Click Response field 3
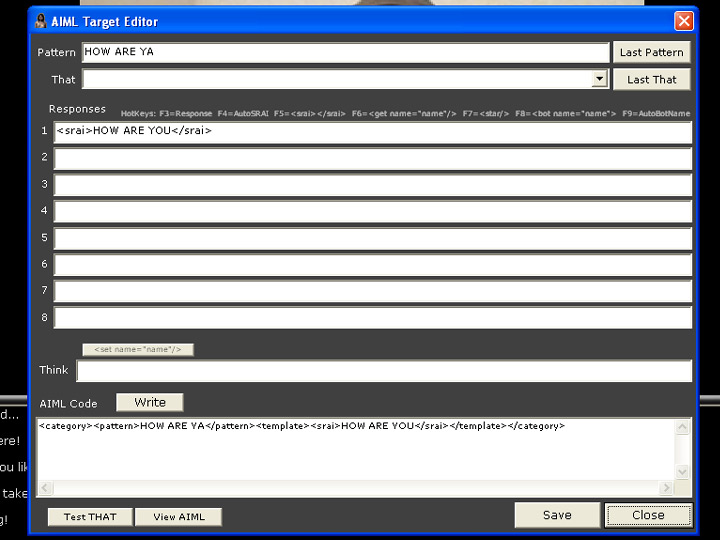Image resolution: width=720 pixels, height=540 pixels. [x=373, y=185]
